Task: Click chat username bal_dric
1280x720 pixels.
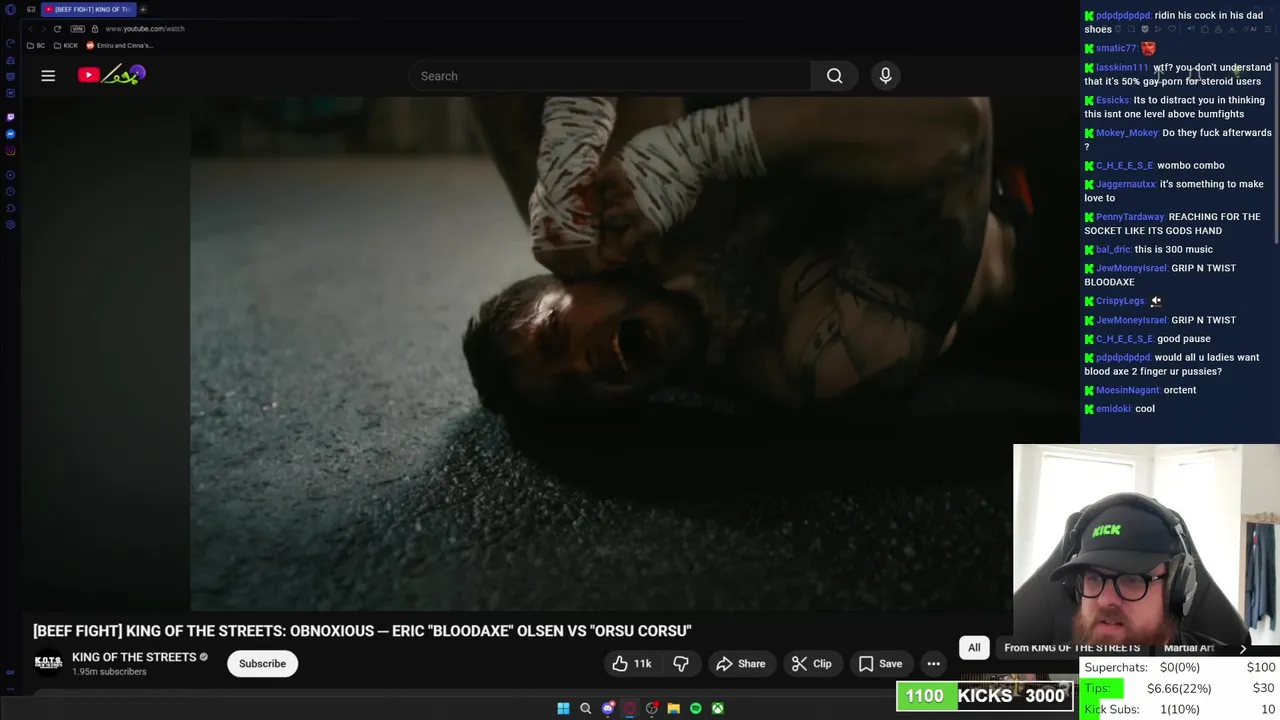Action: [x=1113, y=250]
